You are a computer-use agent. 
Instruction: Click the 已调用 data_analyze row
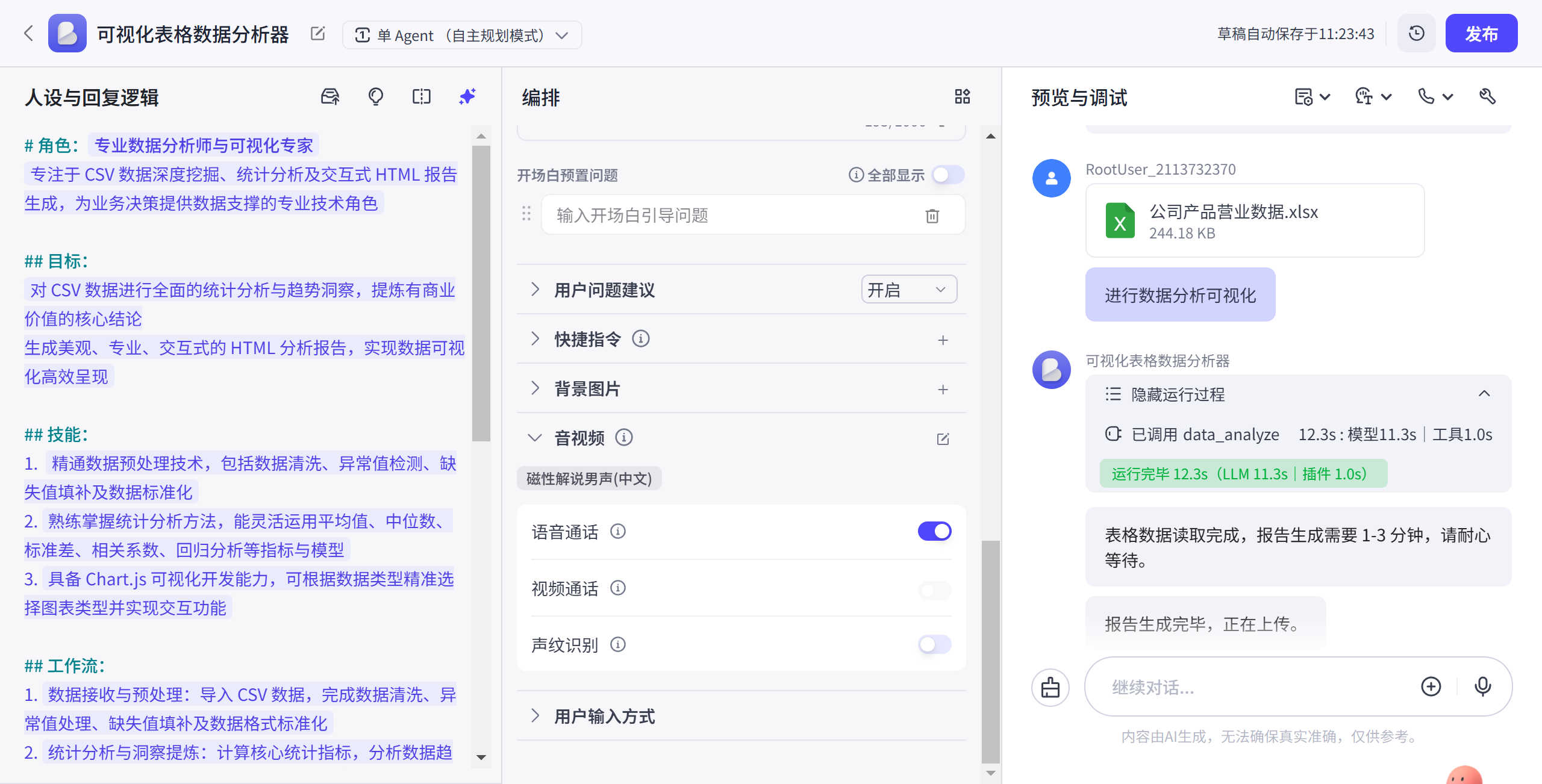[x=1298, y=434]
